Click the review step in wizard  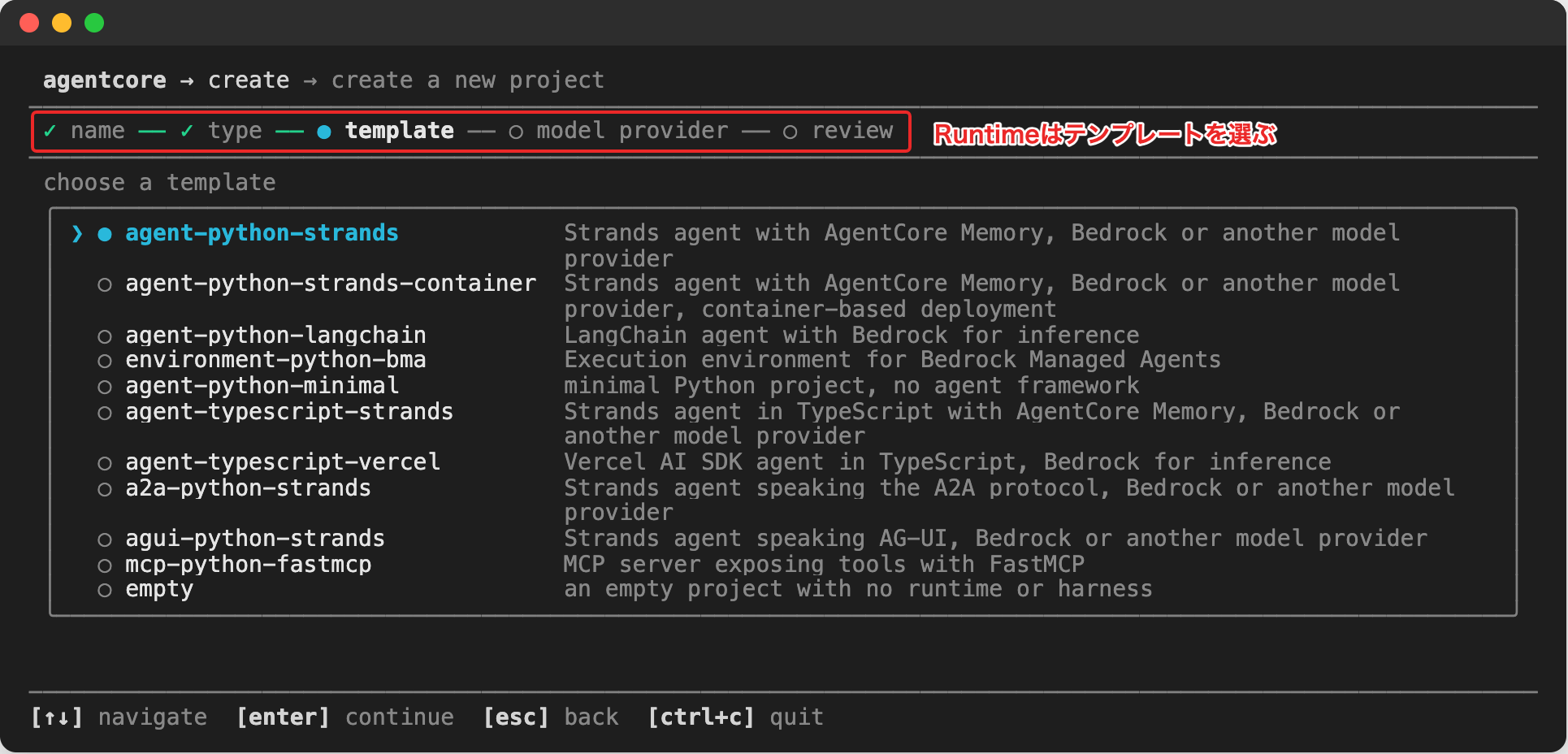tap(852, 131)
